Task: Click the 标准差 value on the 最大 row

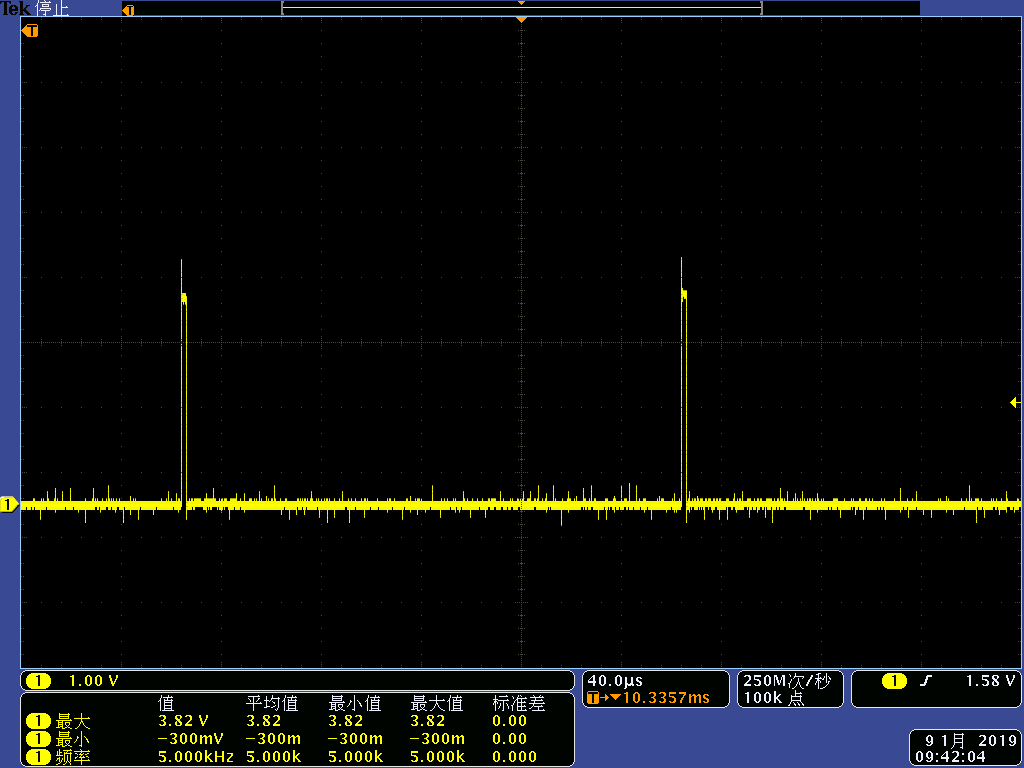Action: 510,721
